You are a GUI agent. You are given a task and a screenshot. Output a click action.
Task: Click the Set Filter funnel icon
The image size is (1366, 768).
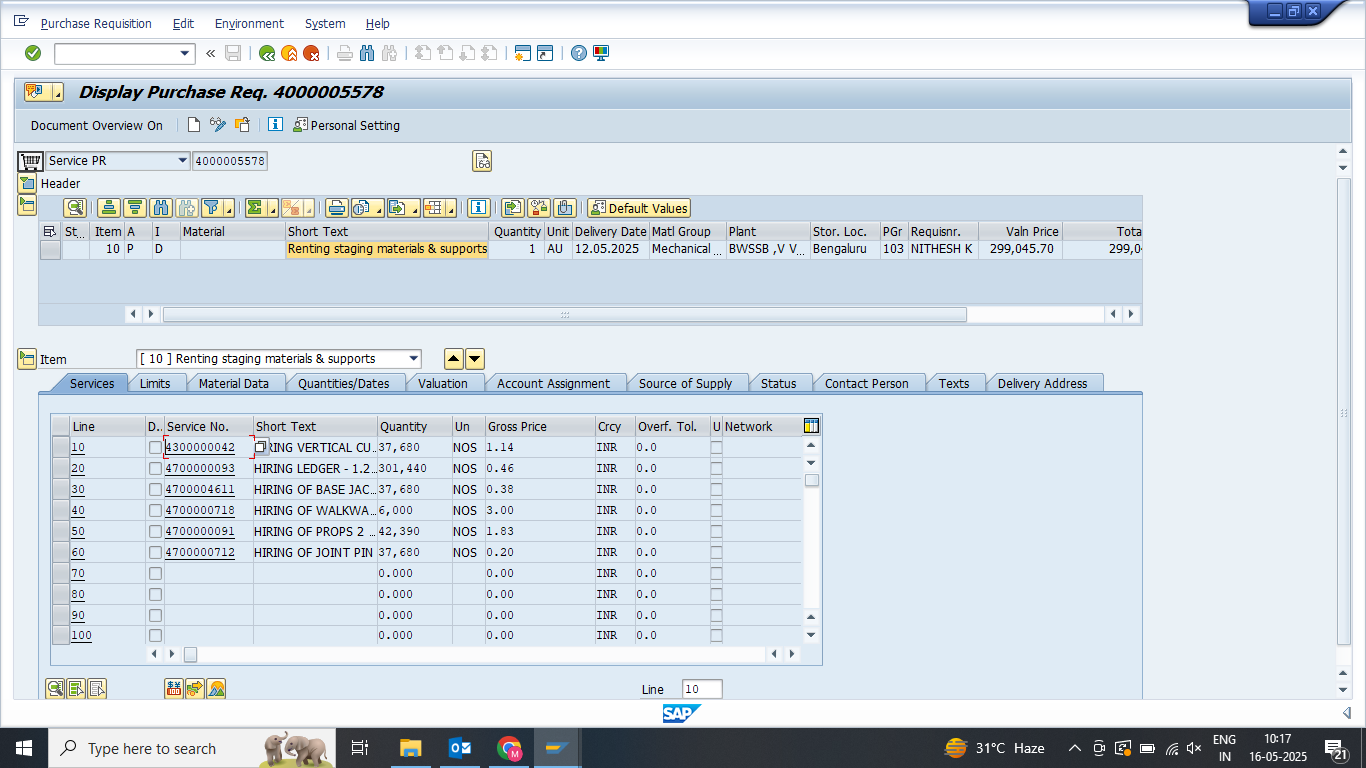coord(212,208)
